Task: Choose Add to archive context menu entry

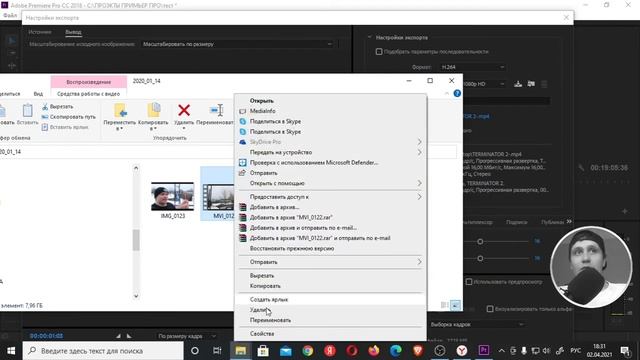Action: pyautogui.click(x=331, y=207)
